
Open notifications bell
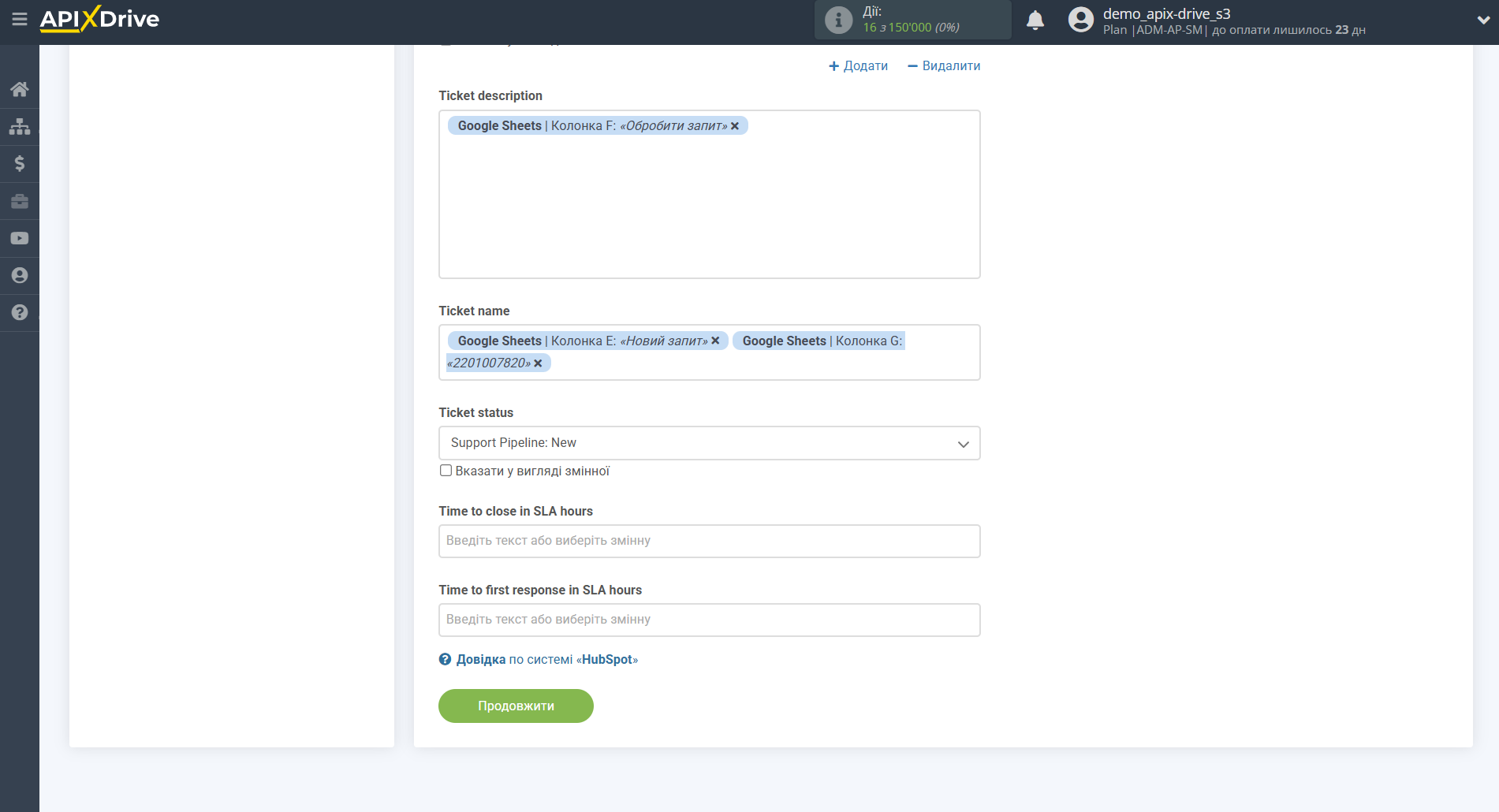pos(1035,20)
